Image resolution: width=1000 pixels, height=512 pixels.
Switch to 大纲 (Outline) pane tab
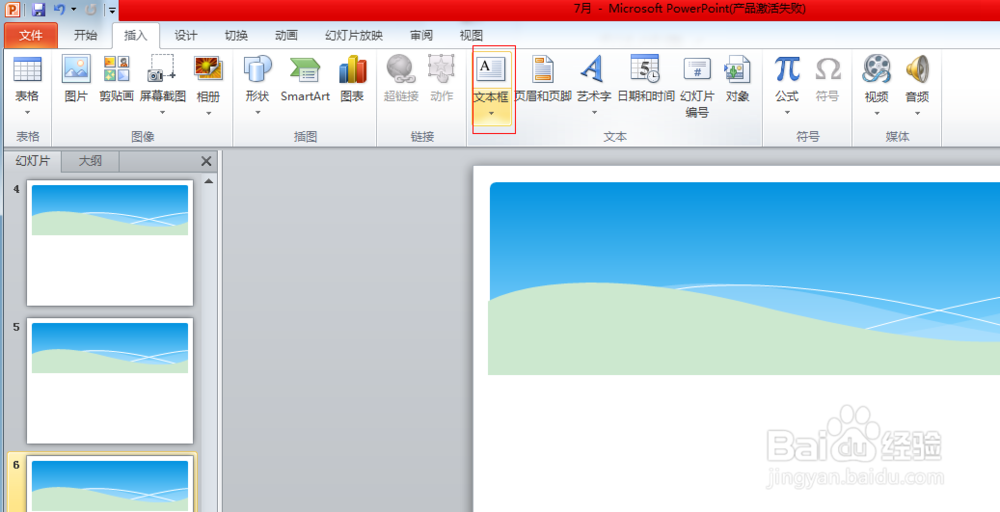90,161
